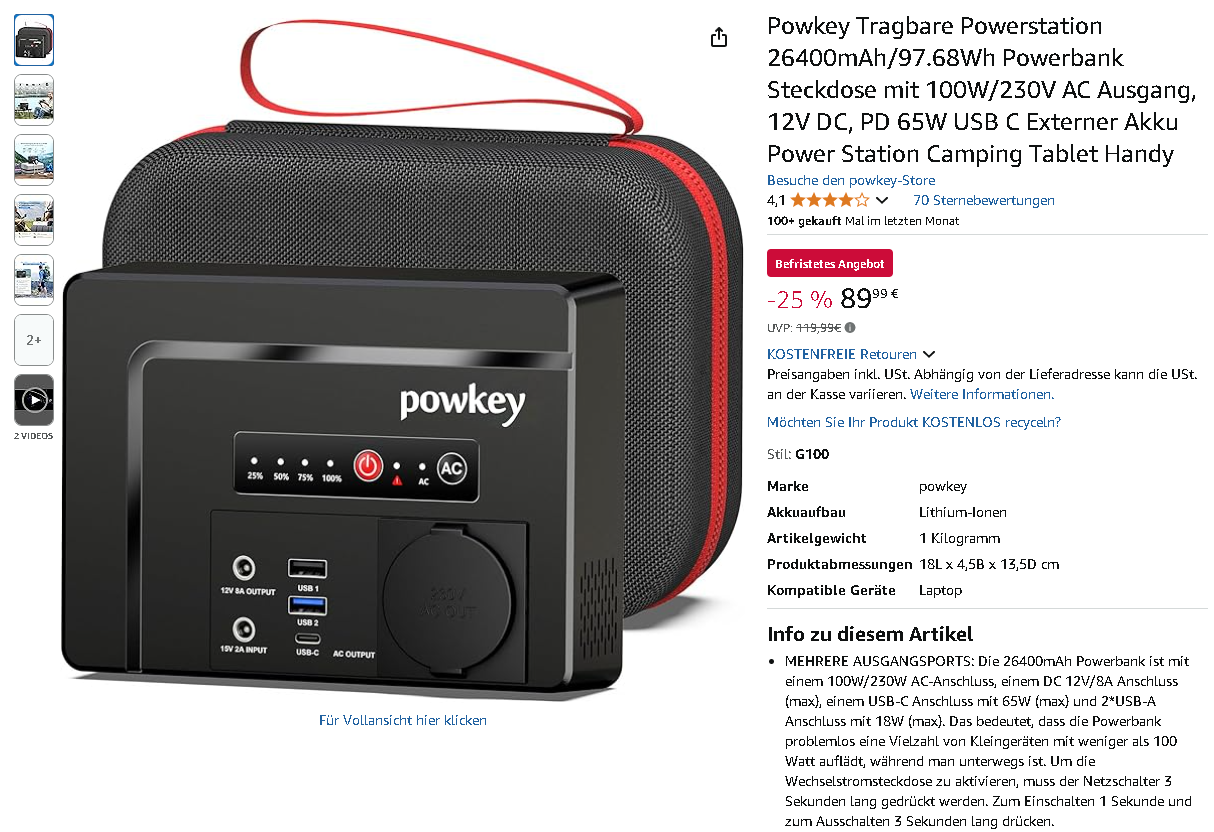Click the UVP info icon

(850, 327)
